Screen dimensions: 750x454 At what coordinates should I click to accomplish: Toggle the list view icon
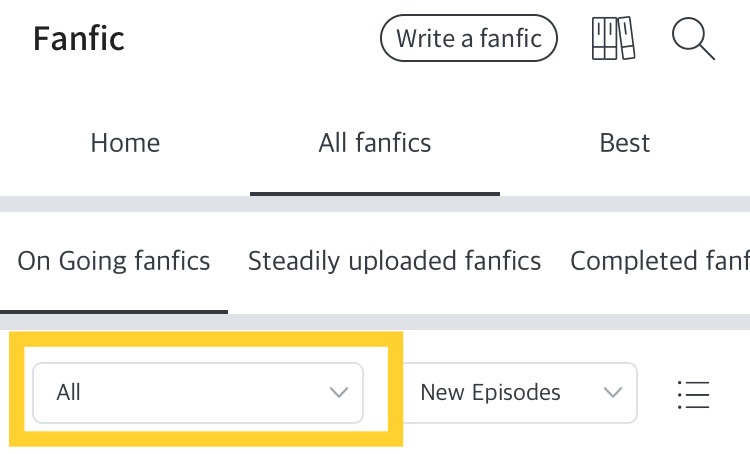pyautogui.click(x=693, y=394)
